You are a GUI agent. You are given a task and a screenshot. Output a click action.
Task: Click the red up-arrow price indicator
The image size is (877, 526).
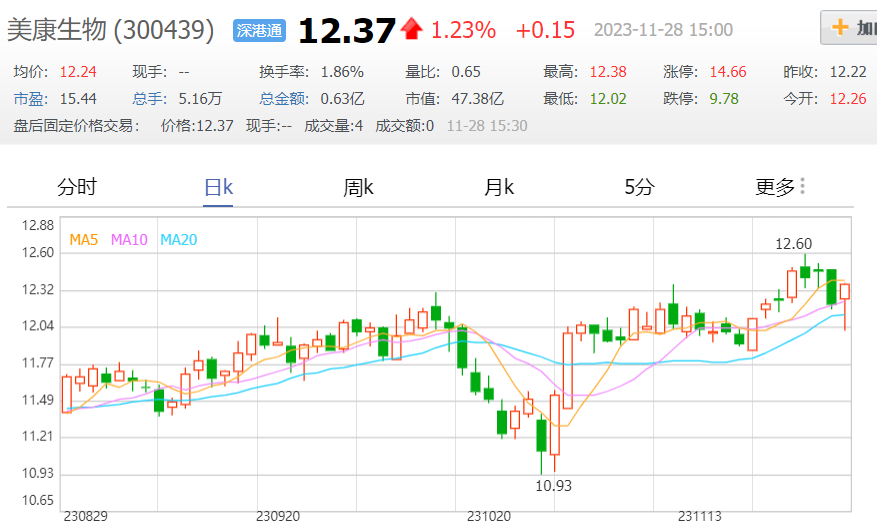[412, 29]
